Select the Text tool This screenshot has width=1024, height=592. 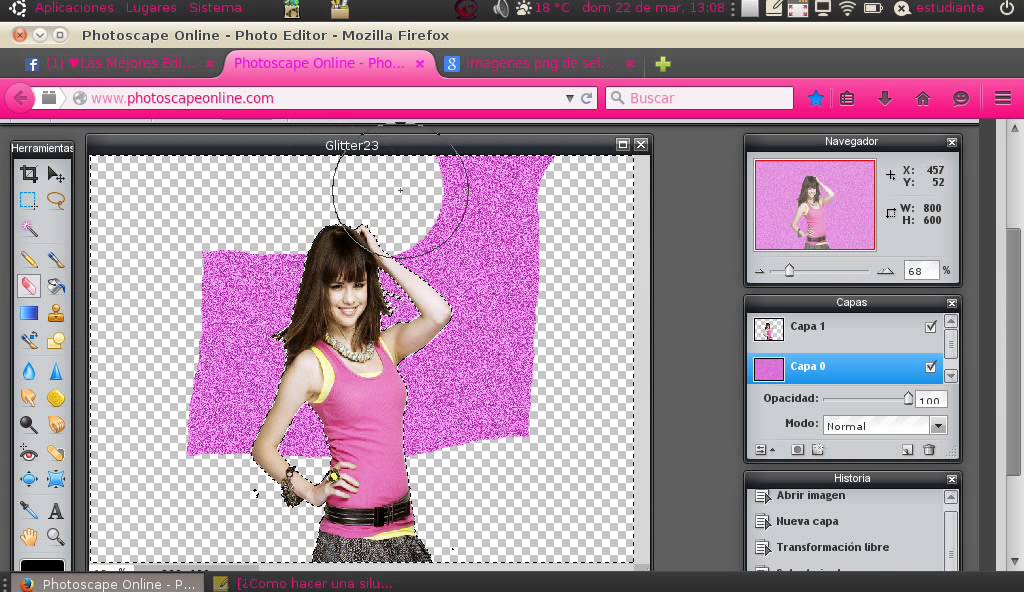pyautogui.click(x=56, y=510)
